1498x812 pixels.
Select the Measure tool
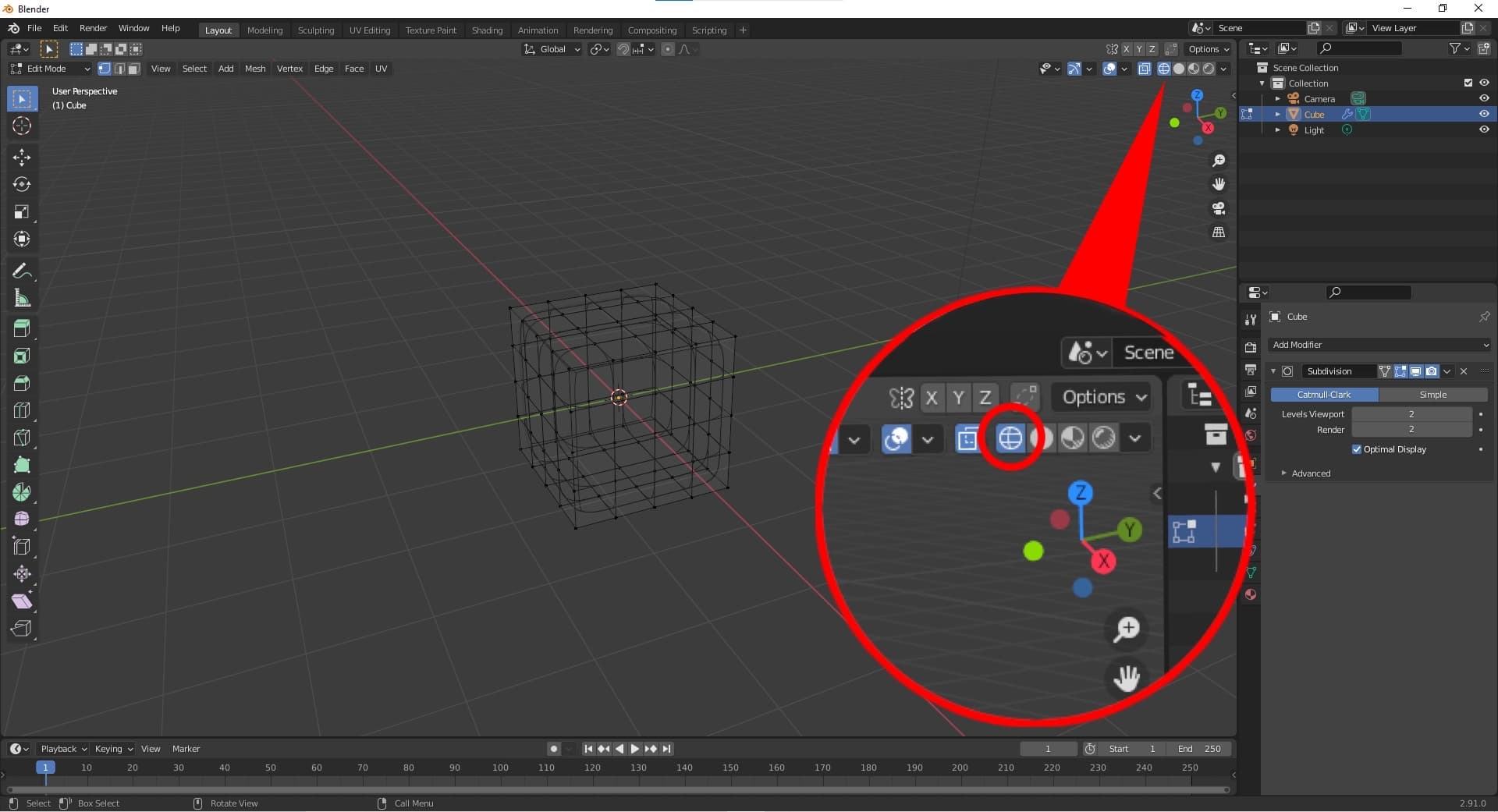[21, 298]
